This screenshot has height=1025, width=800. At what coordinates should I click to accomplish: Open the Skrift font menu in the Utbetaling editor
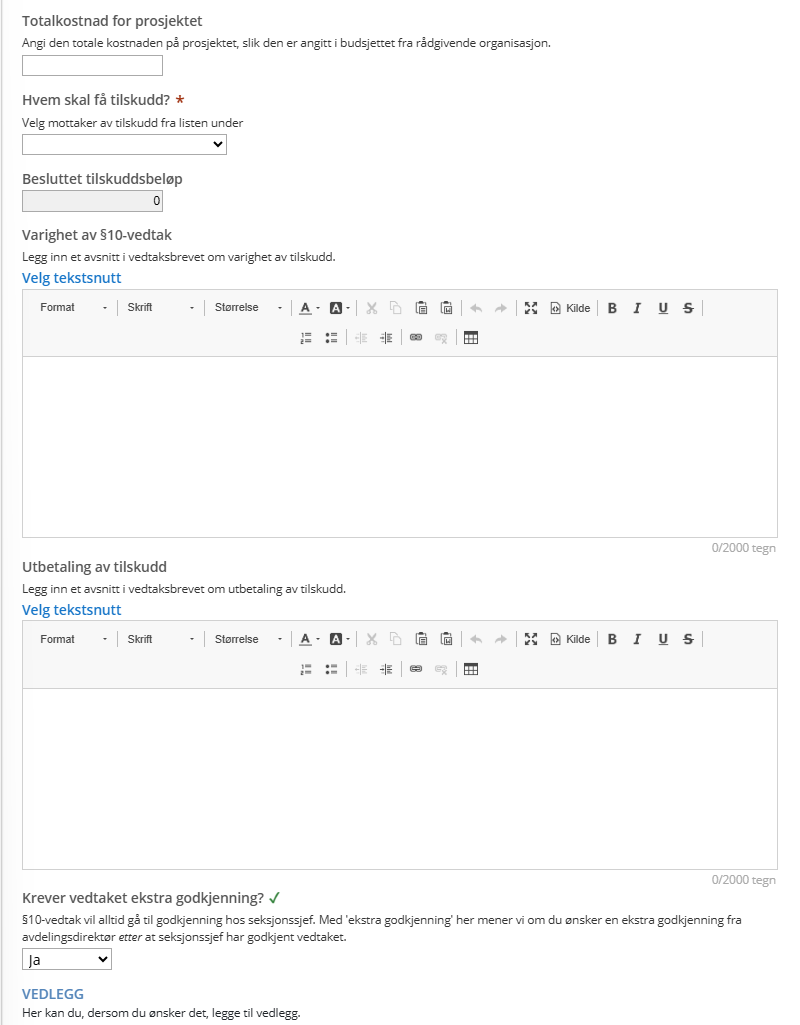pos(160,640)
